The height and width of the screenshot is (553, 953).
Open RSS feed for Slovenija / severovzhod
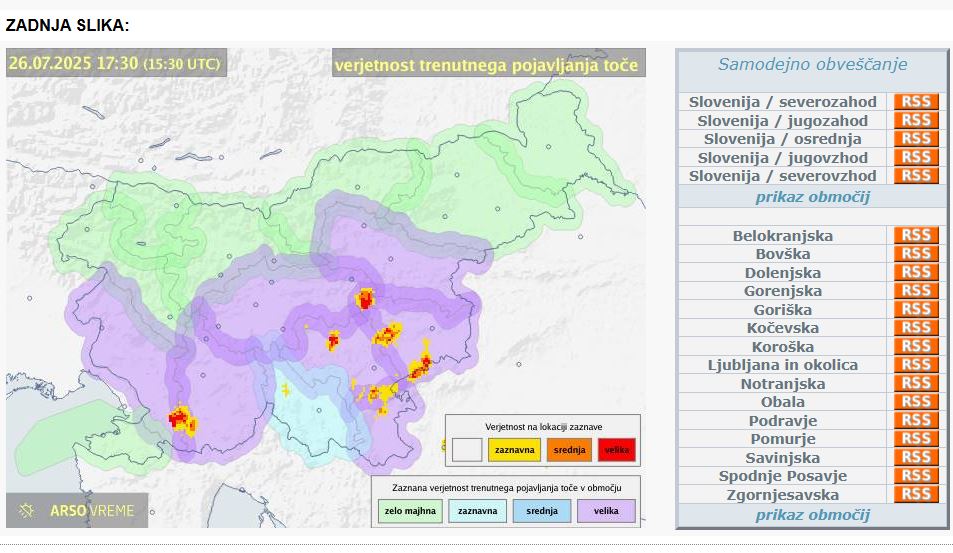(x=915, y=176)
